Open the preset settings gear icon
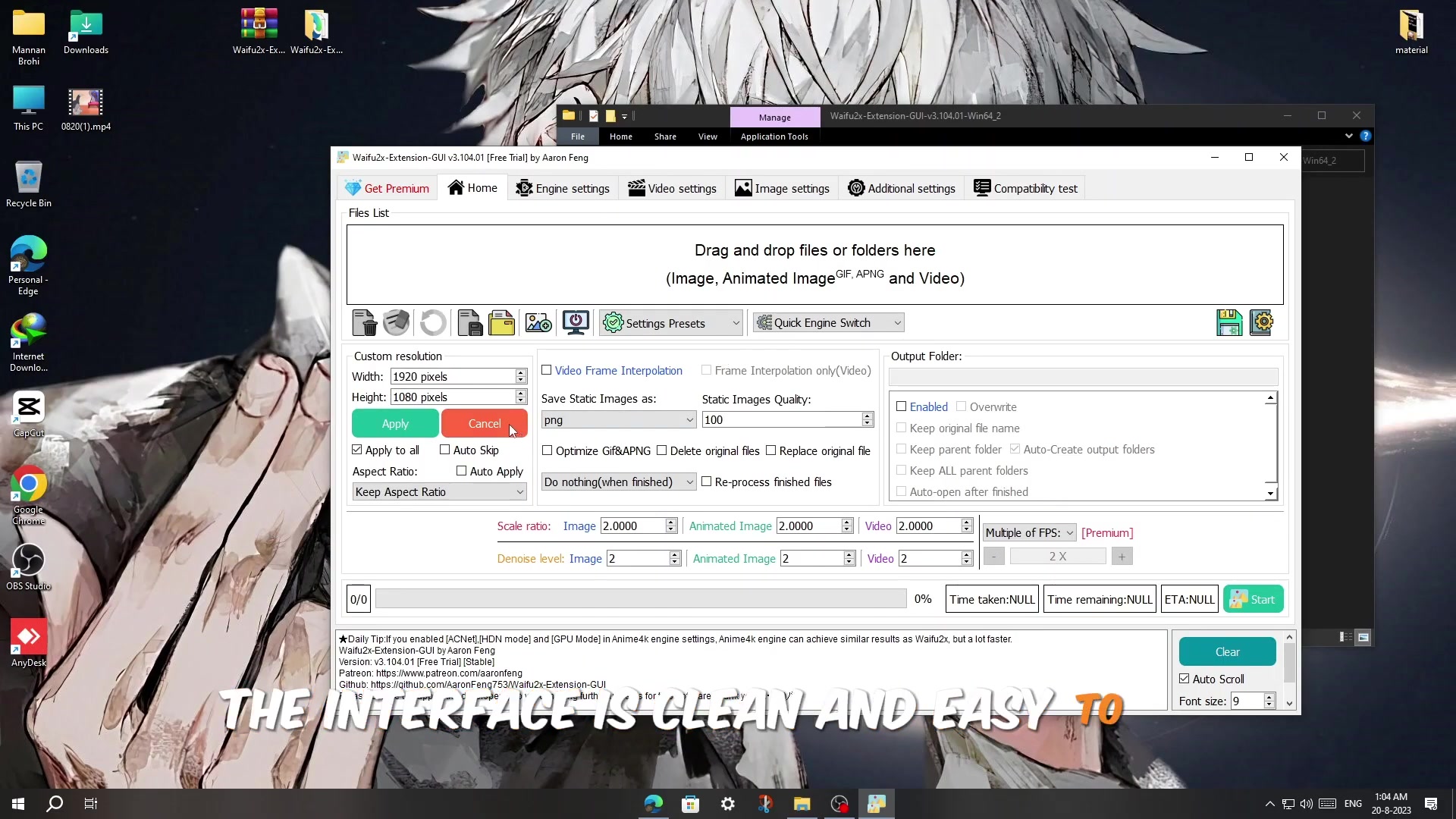This screenshot has width=1456, height=819. coord(1261,322)
